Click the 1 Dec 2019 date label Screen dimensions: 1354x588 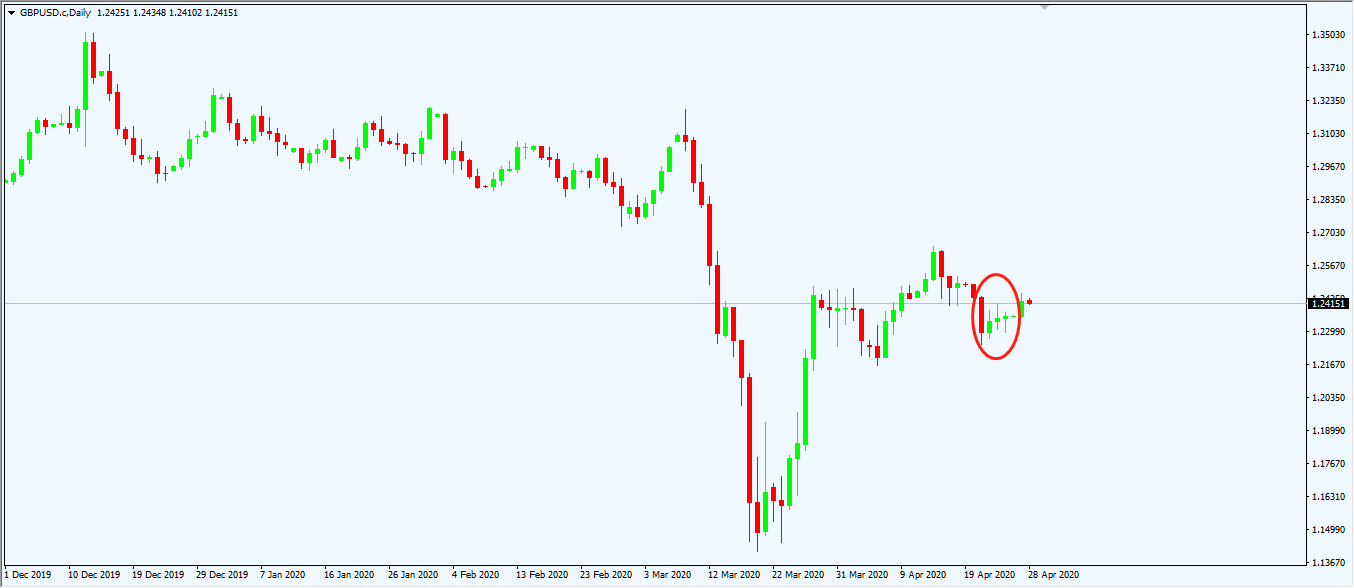tap(28, 575)
